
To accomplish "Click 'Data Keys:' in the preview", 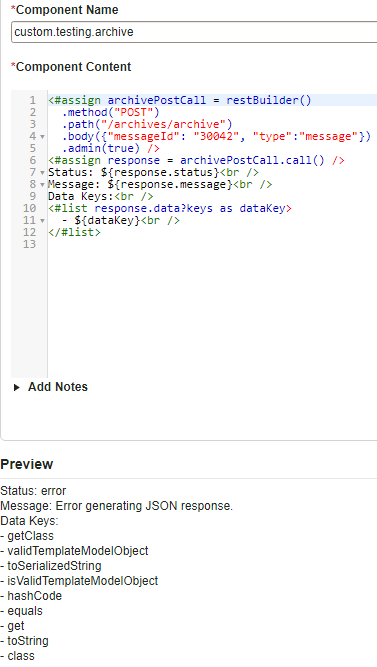I will [x=29, y=521].
